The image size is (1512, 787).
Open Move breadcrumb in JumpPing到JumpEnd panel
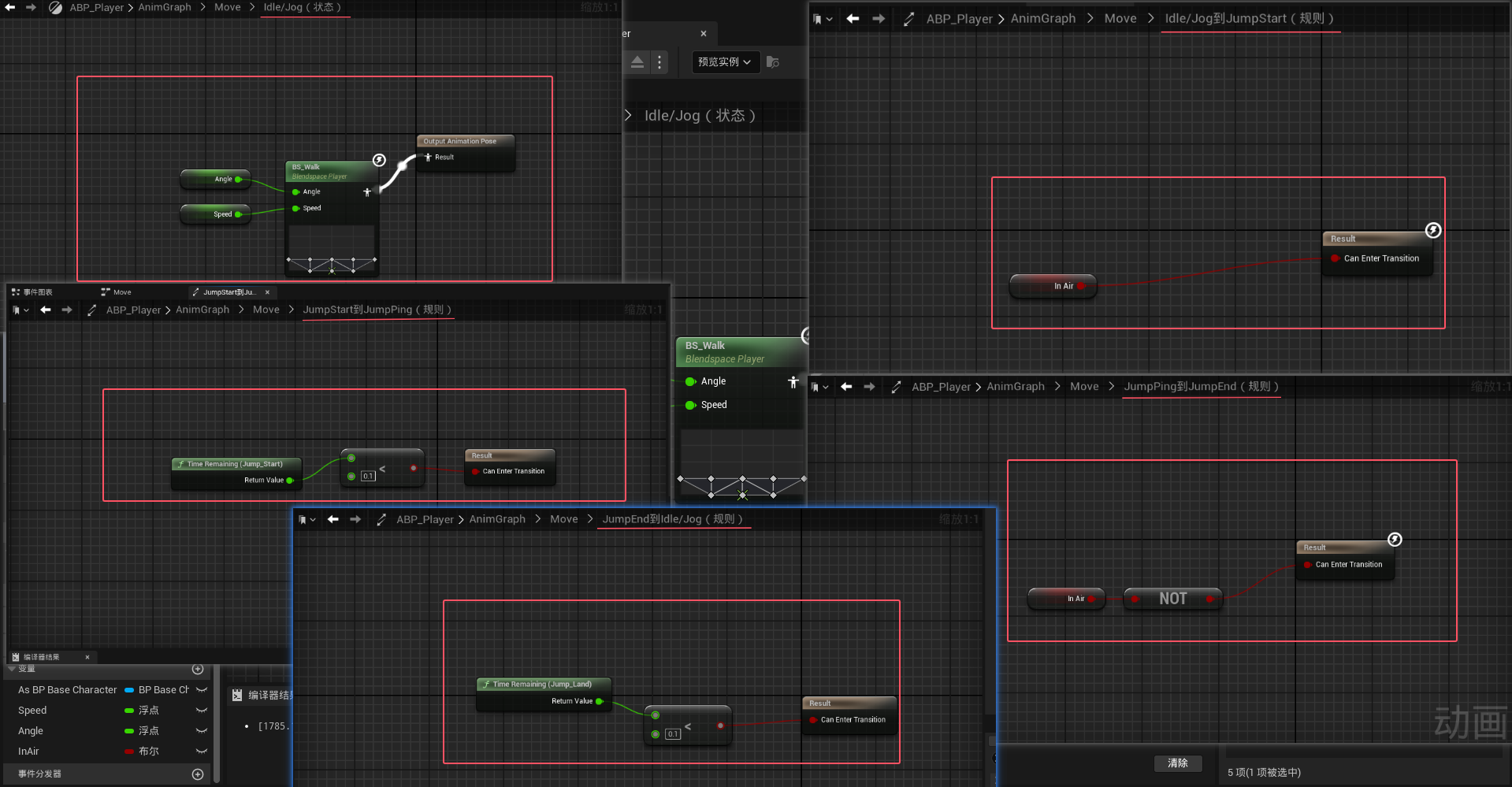[x=1084, y=387]
